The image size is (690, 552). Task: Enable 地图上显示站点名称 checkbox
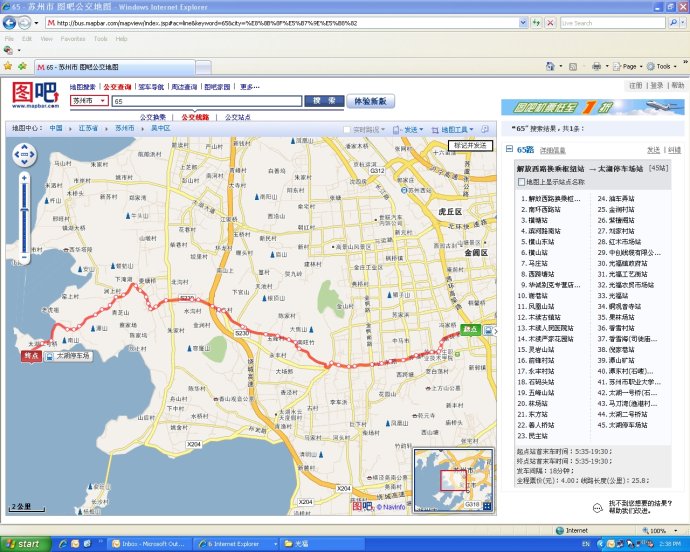click(521, 183)
